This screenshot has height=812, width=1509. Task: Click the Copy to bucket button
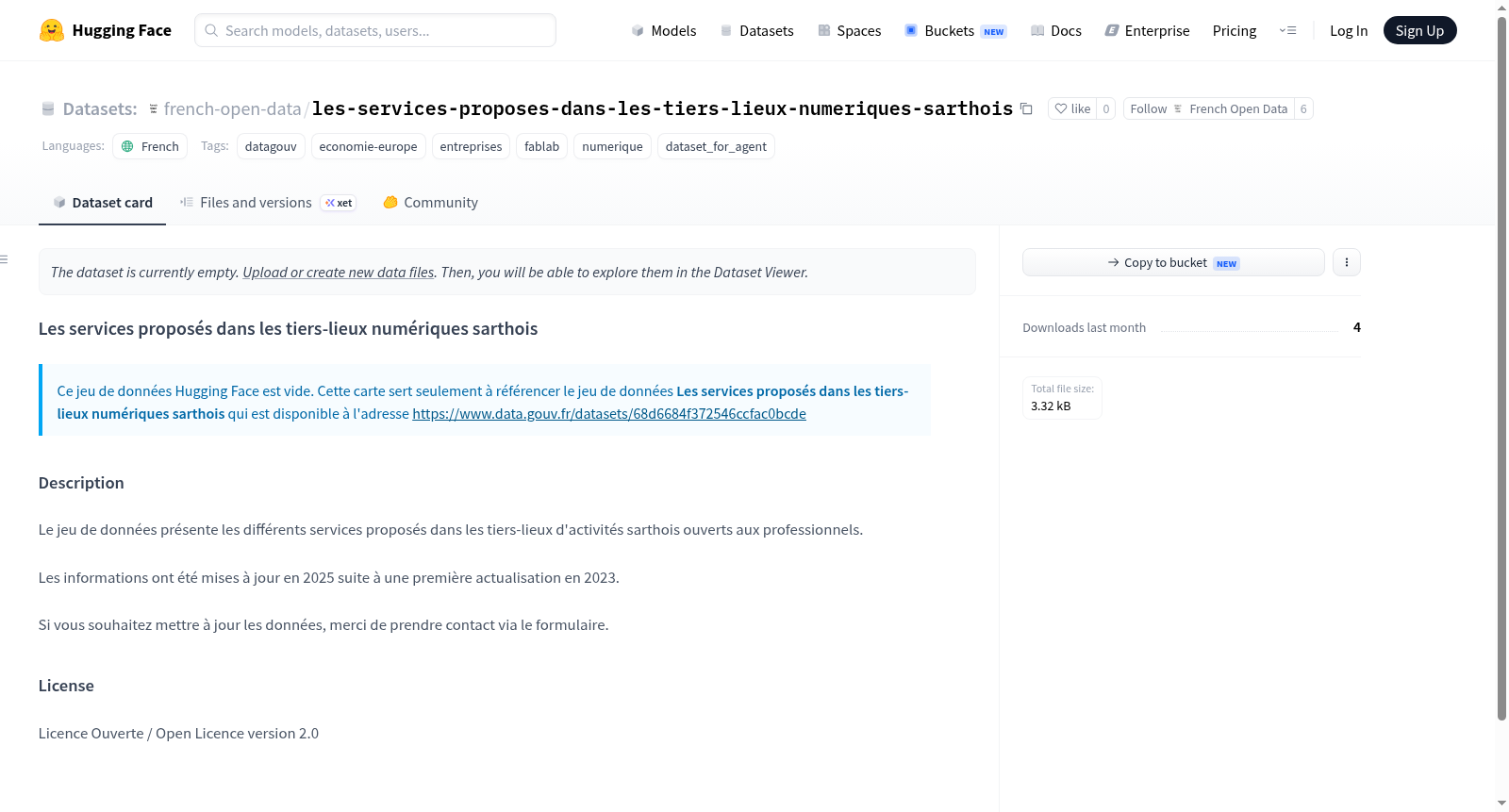[x=1173, y=262]
